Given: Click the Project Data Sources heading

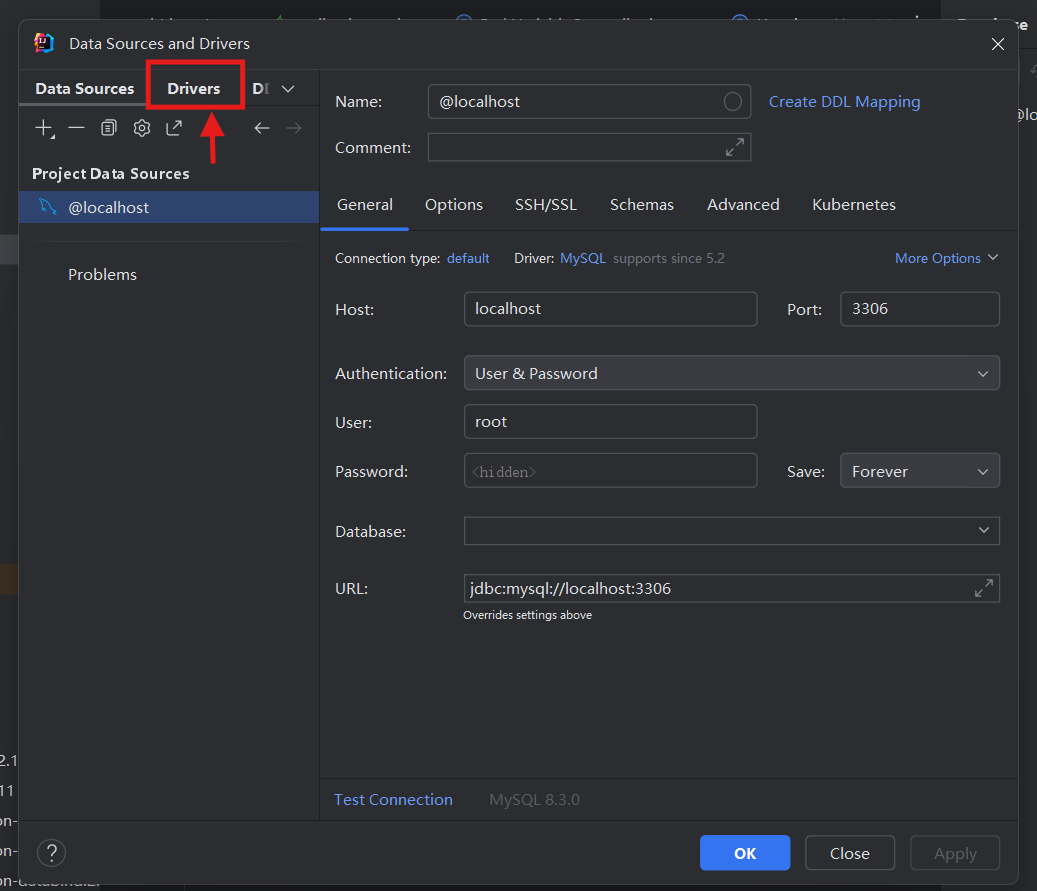Looking at the screenshot, I should 110,173.
